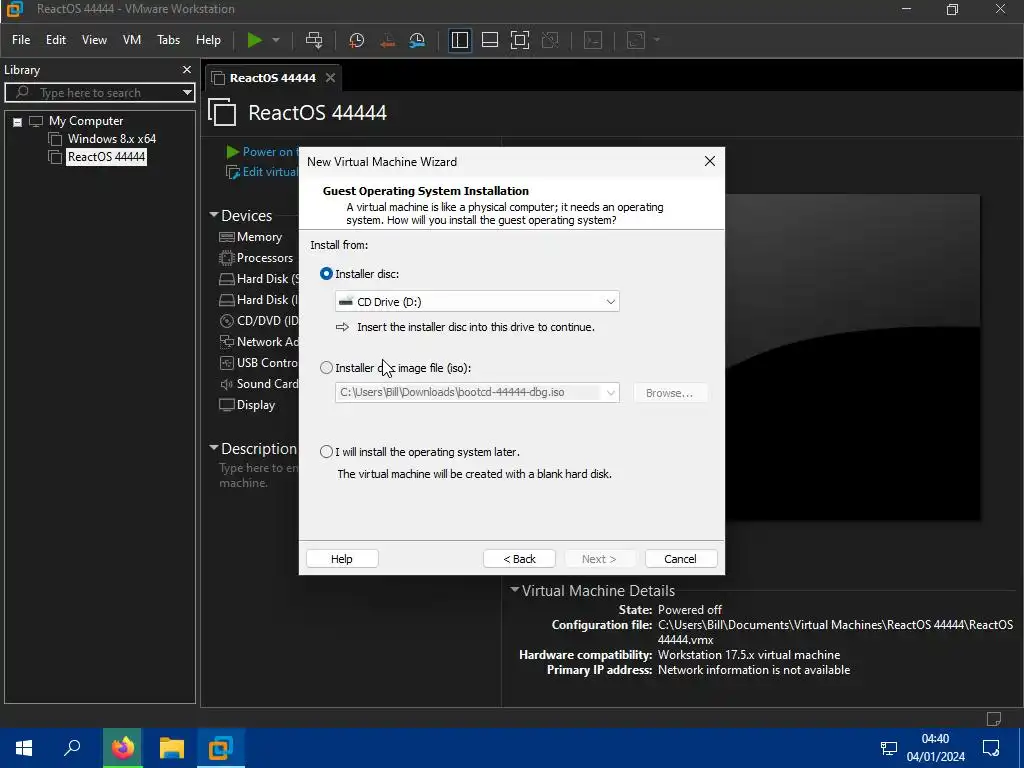Image resolution: width=1024 pixels, height=768 pixels.
Task: Open File Explorer from the taskbar
Action: point(172,748)
